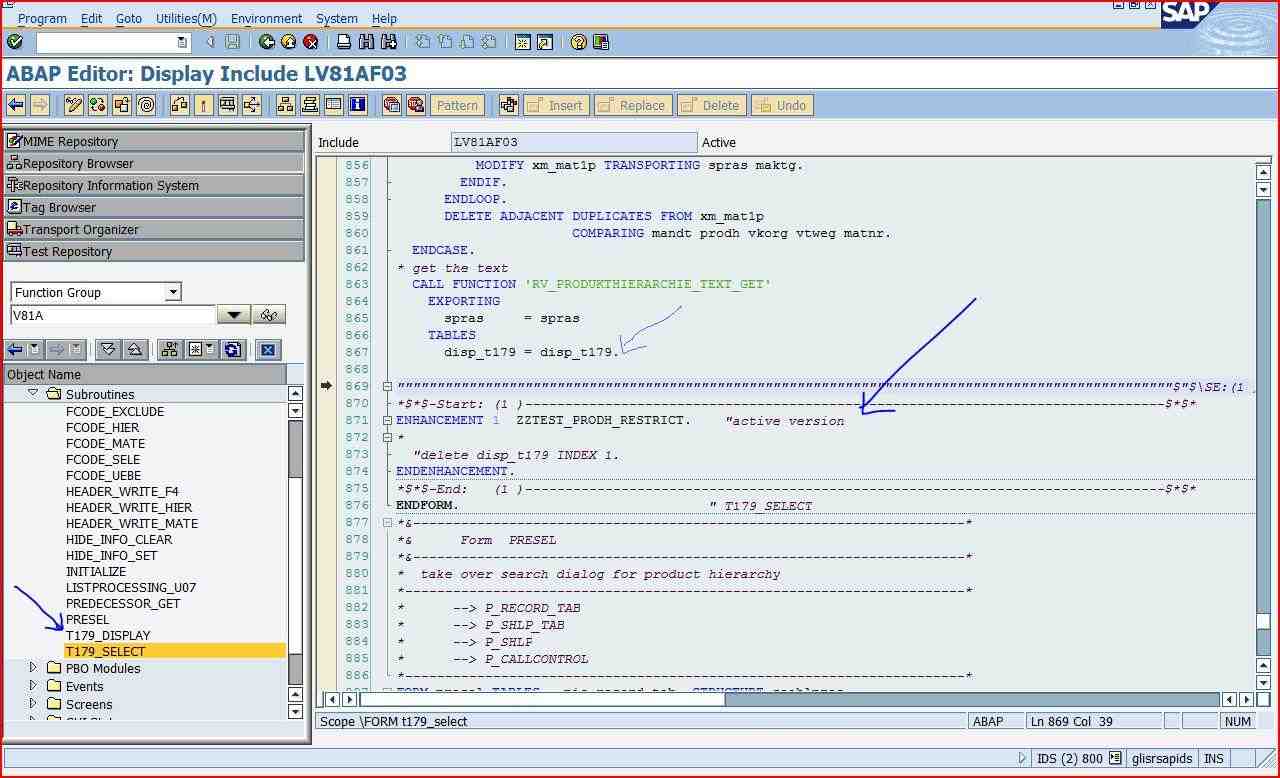The image size is (1280, 778).
Task: Collapse the Subroutines folder
Action: [33, 393]
